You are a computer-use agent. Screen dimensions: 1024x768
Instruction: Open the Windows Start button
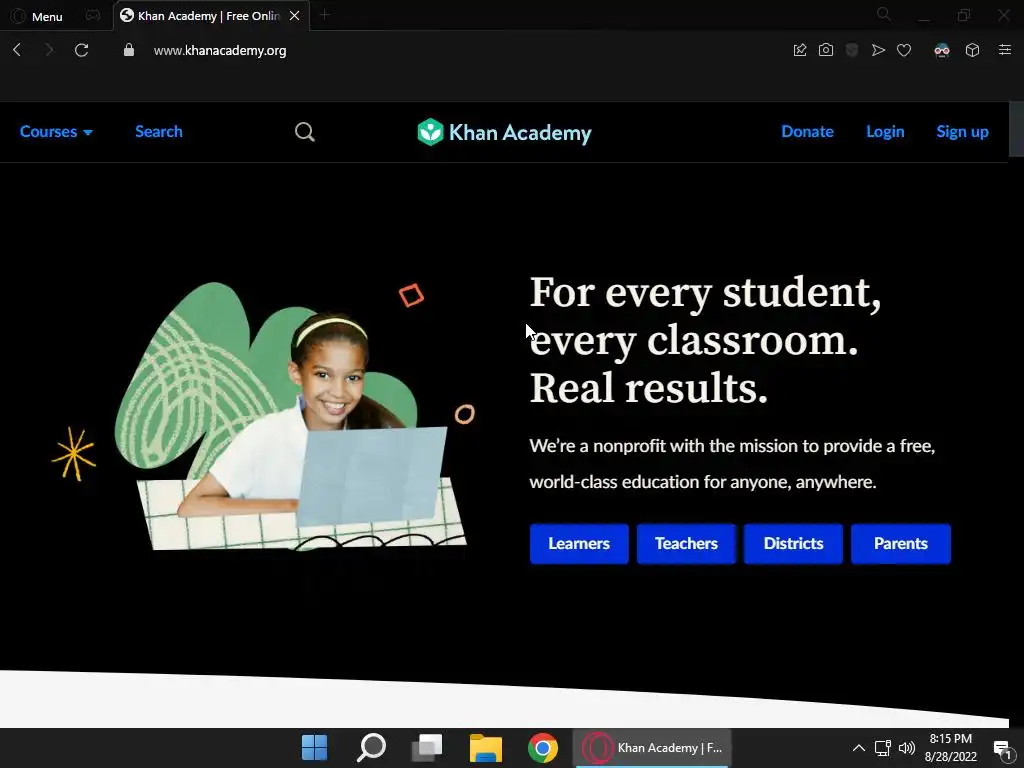click(x=314, y=748)
